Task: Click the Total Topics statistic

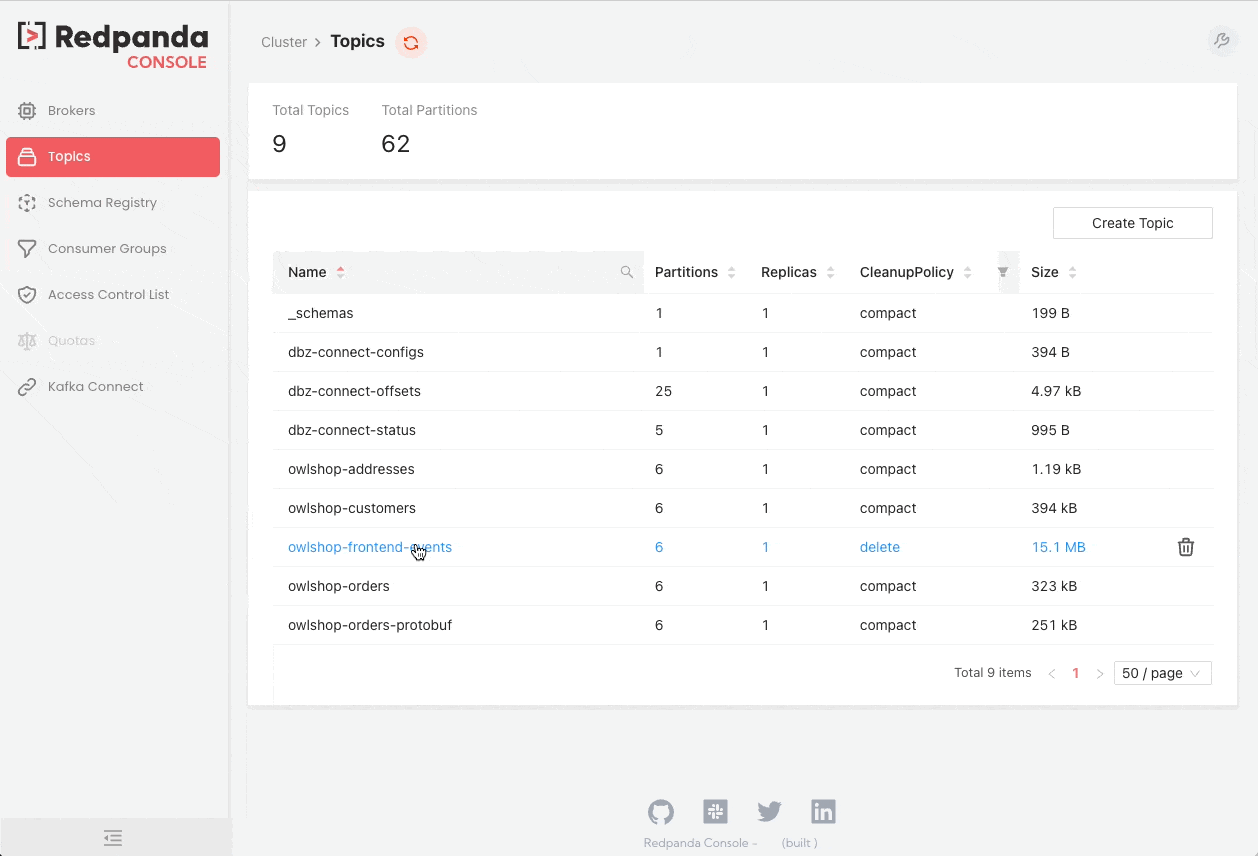Action: coord(310,129)
